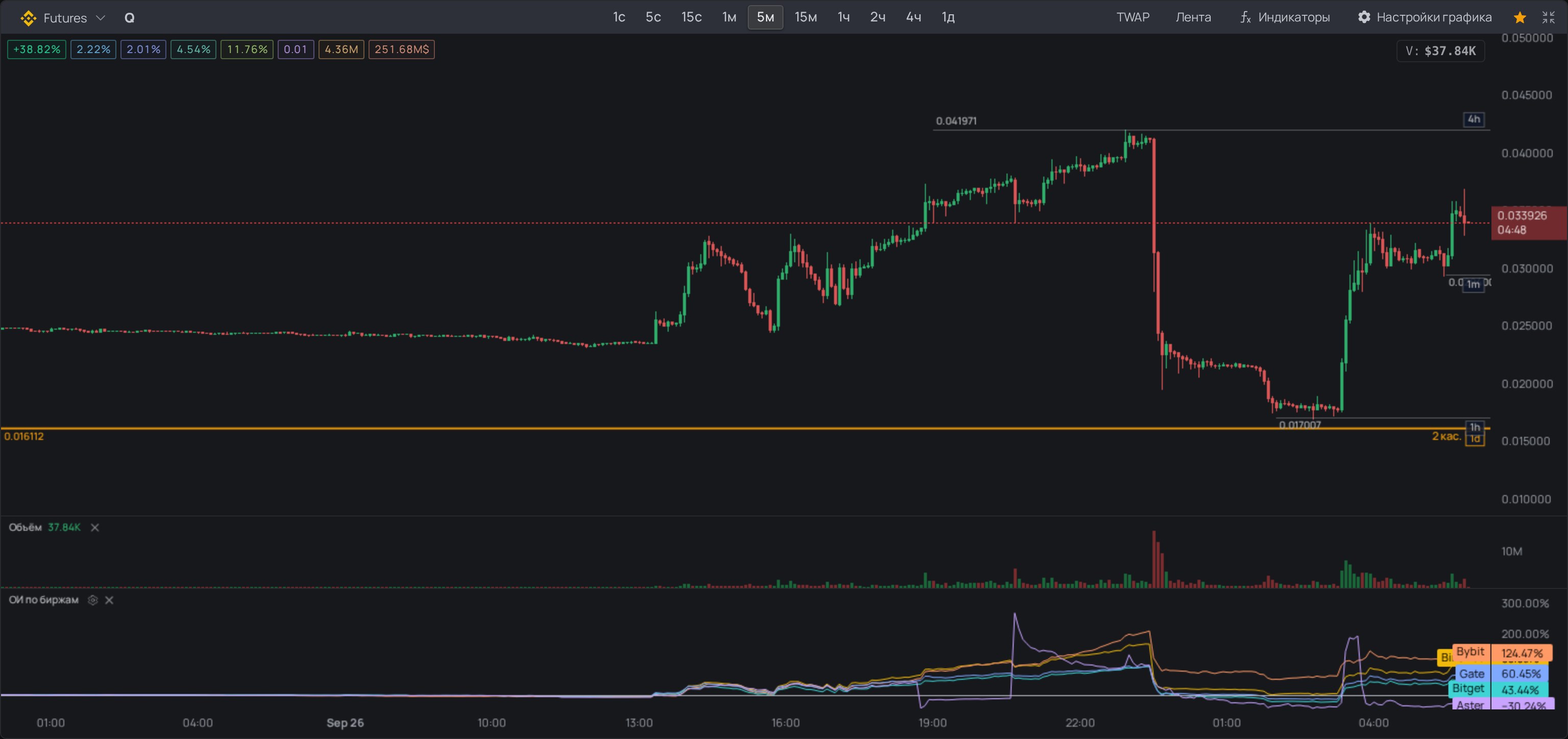The image size is (1568, 739).
Task: Click the 251.68M$ stat badge
Action: pyautogui.click(x=401, y=50)
